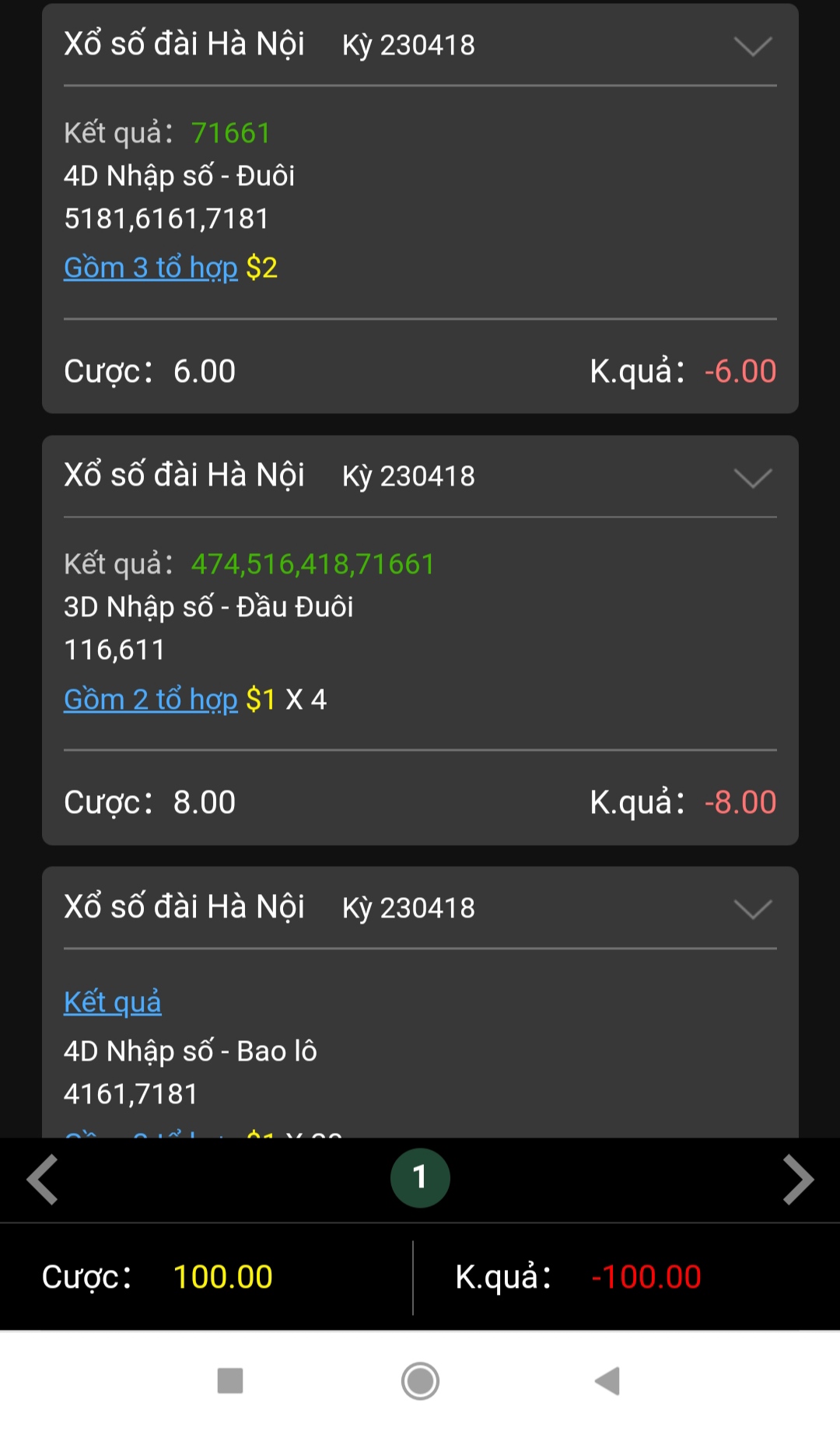
Task: Tap the first ticket result number 71661
Action: [230, 133]
